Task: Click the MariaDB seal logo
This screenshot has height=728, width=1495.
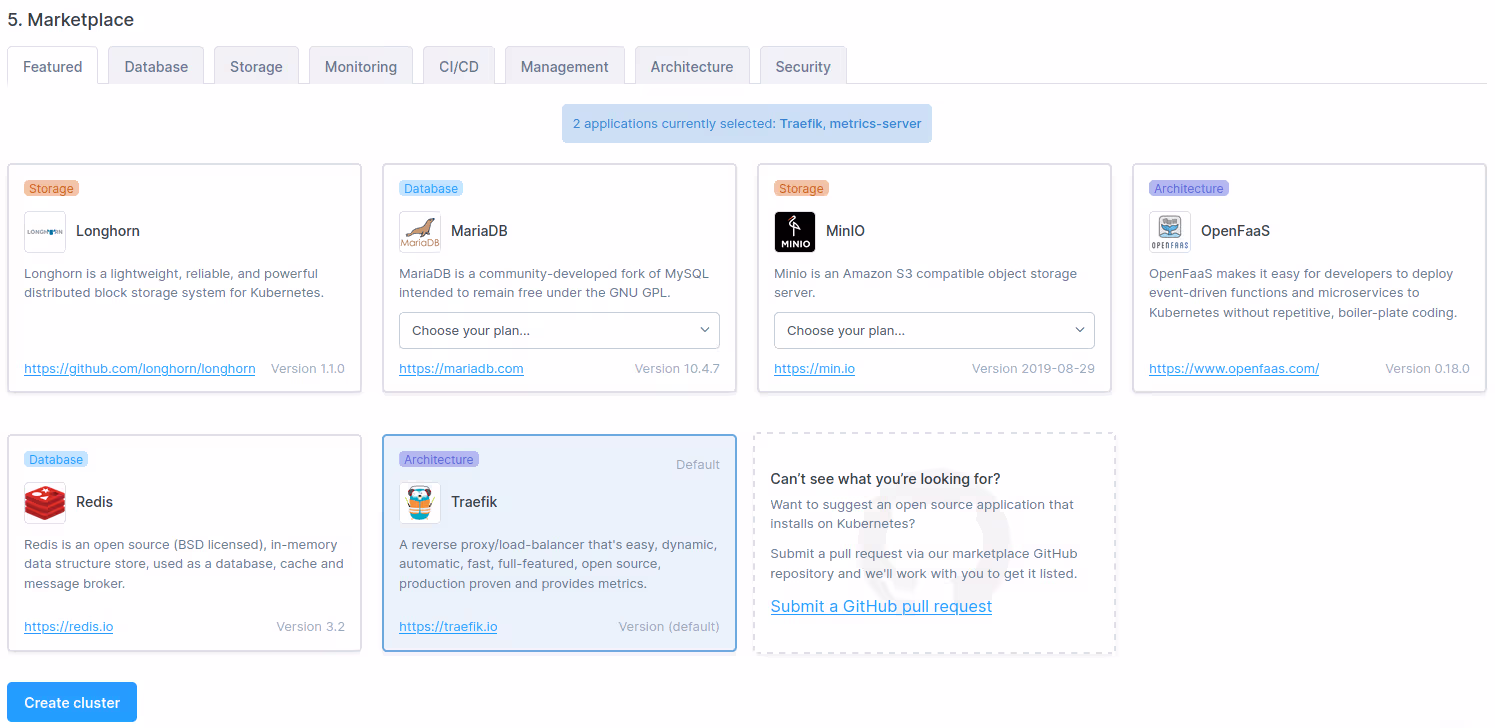Action: 420,232
